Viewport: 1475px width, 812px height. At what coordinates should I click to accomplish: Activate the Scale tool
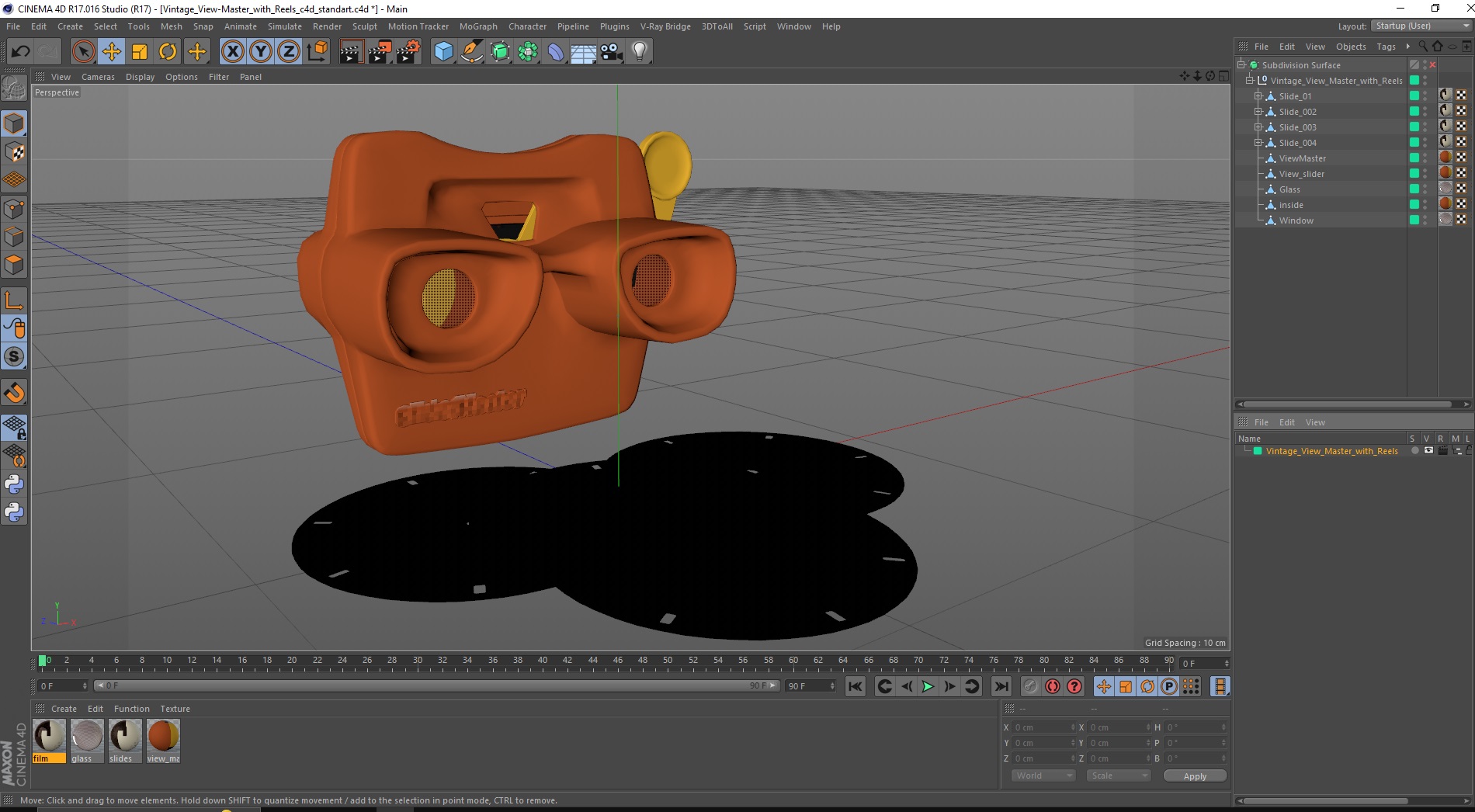(140, 52)
